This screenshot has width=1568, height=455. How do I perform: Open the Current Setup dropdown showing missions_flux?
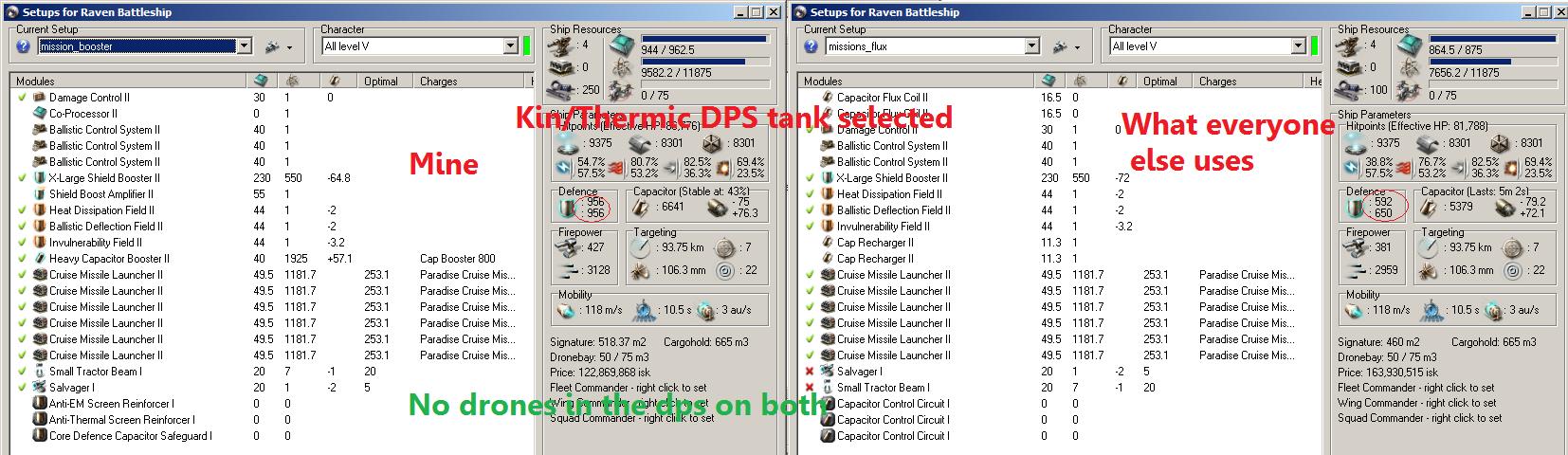(1032, 45)
